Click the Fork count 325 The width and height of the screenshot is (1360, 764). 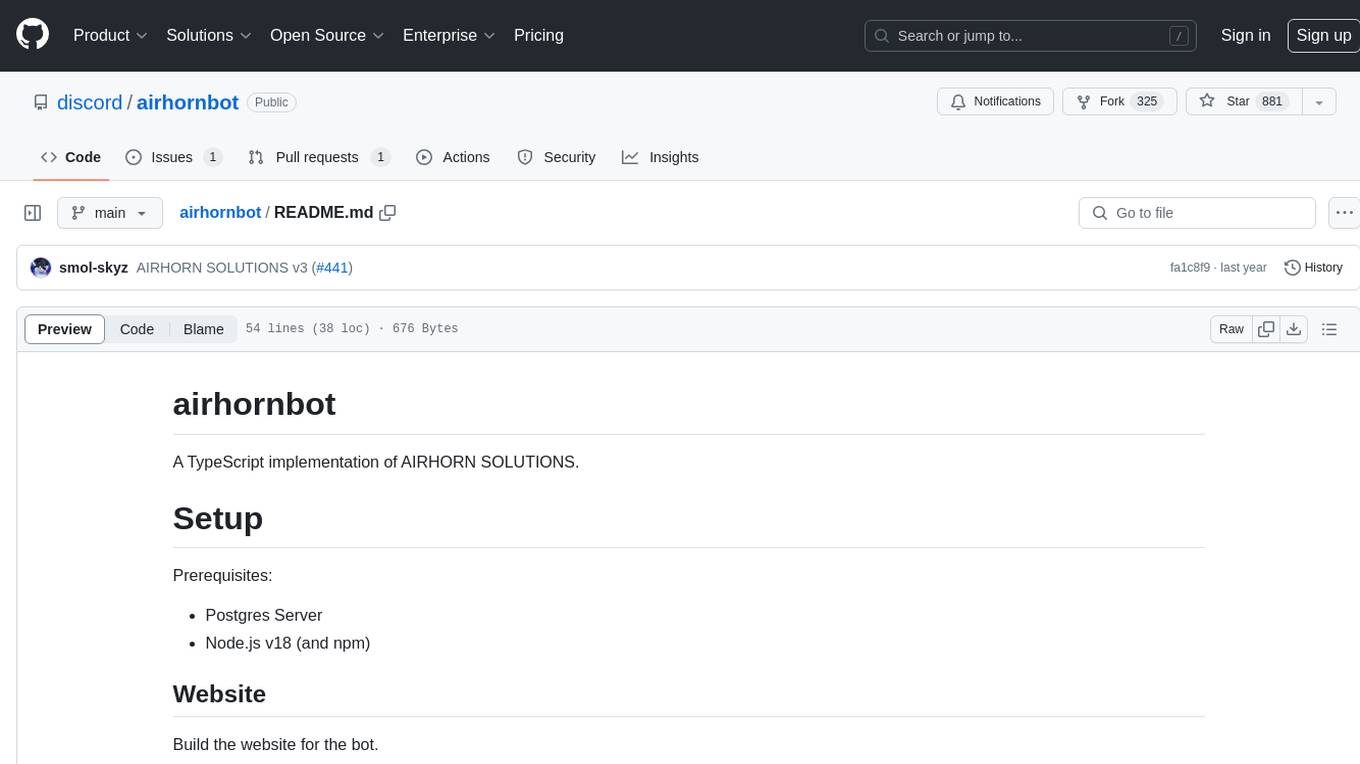[x=1147, y=102]
